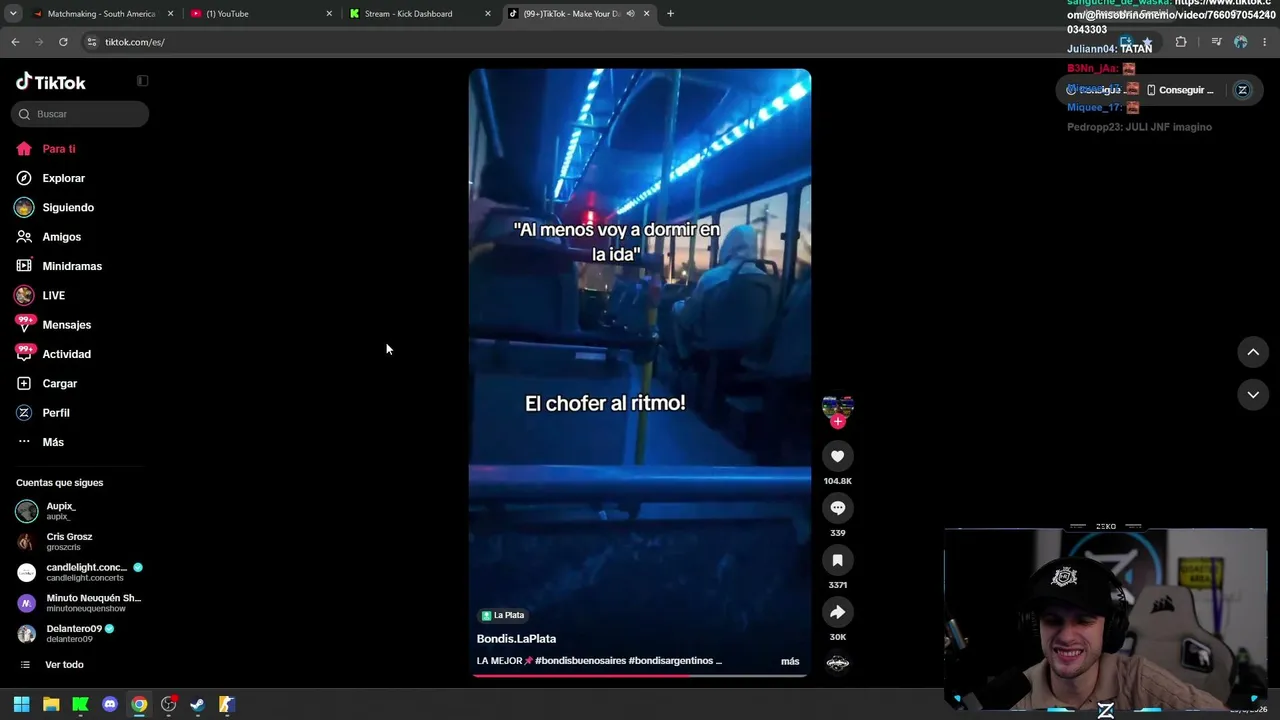Screen dimensions: 1280x720
Task: Go to the previous video
Action: [1253, 352]
